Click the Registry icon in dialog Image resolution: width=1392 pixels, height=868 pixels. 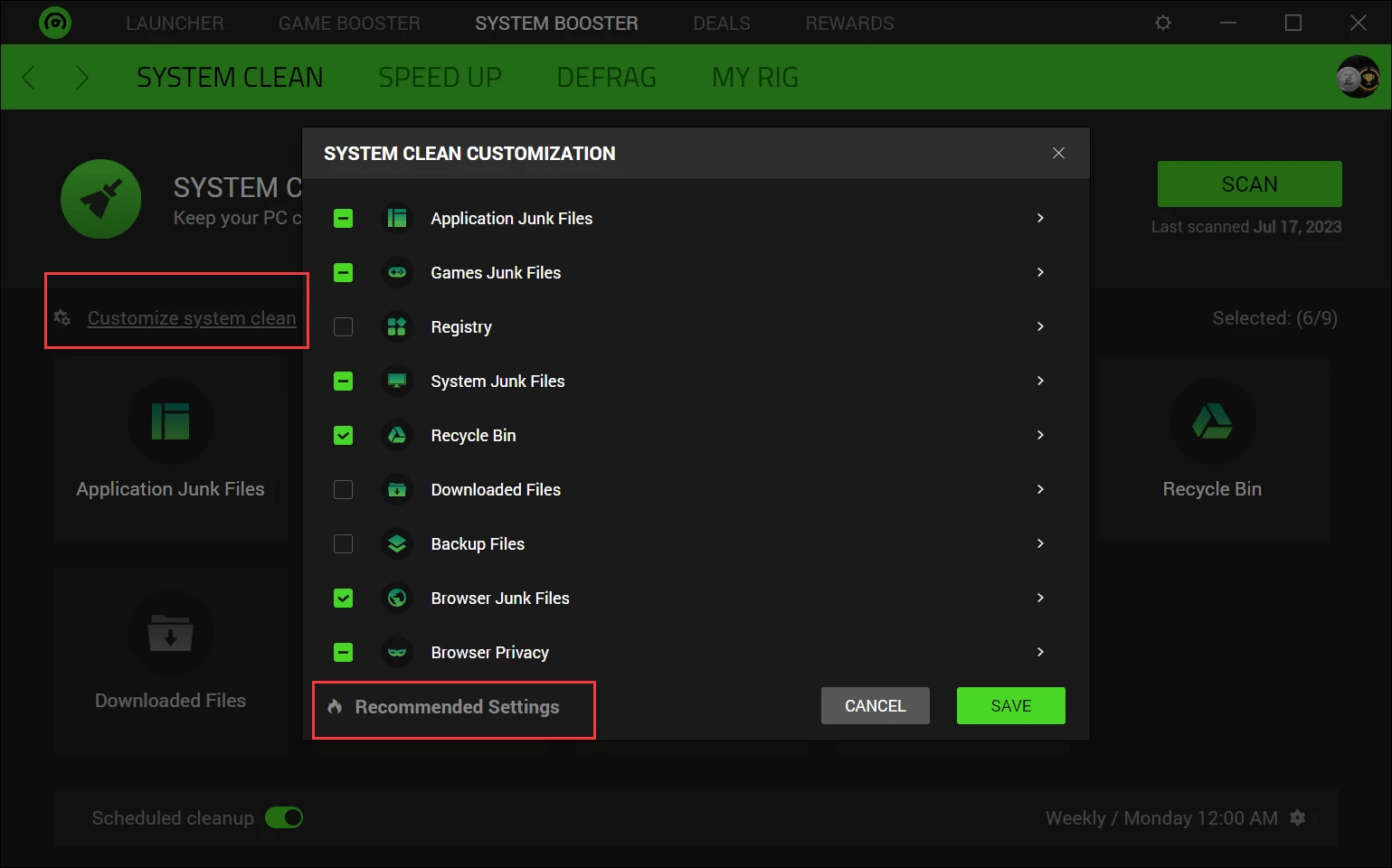pos(397,326)
